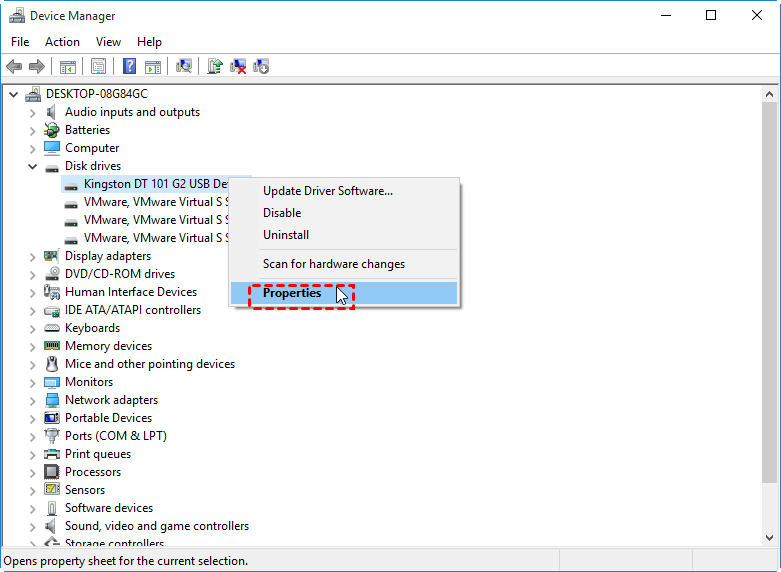Expand the Computer node
The image size is (781, 572).
click(x=32, y=149)
